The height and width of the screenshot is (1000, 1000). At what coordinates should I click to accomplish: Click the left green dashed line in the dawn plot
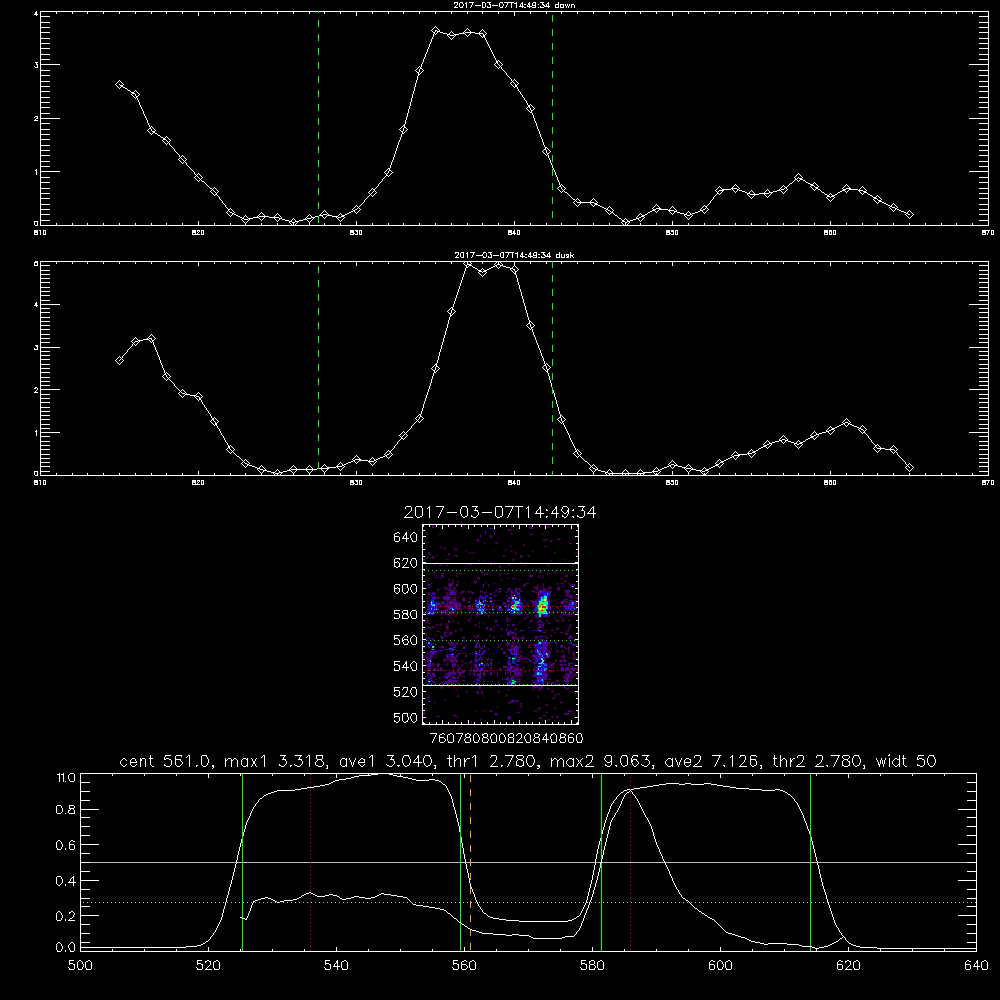[318, 118]
